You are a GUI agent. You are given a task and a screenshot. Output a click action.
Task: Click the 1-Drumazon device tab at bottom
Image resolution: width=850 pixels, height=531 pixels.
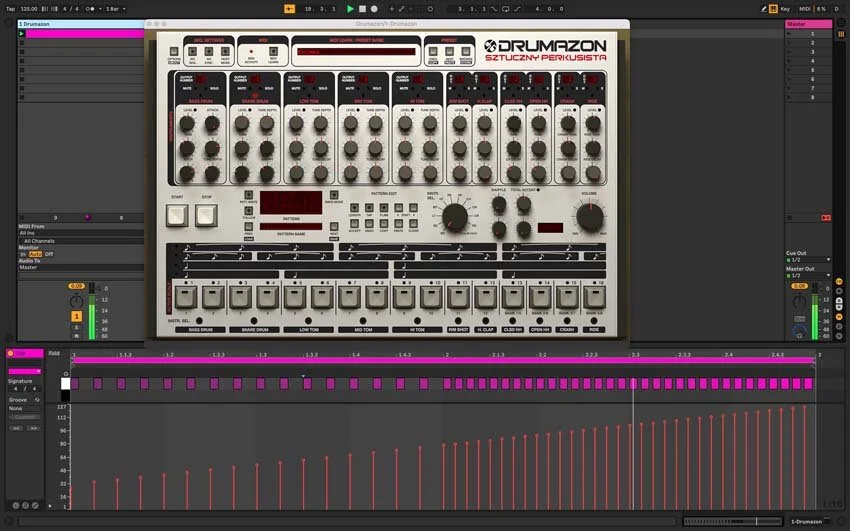806,521
